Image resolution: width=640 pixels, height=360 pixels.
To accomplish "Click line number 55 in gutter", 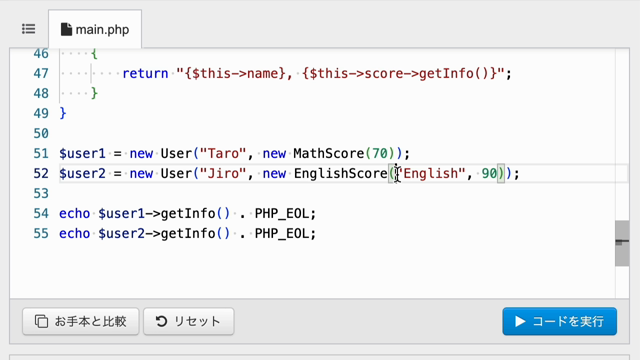I will pos(41,233).
